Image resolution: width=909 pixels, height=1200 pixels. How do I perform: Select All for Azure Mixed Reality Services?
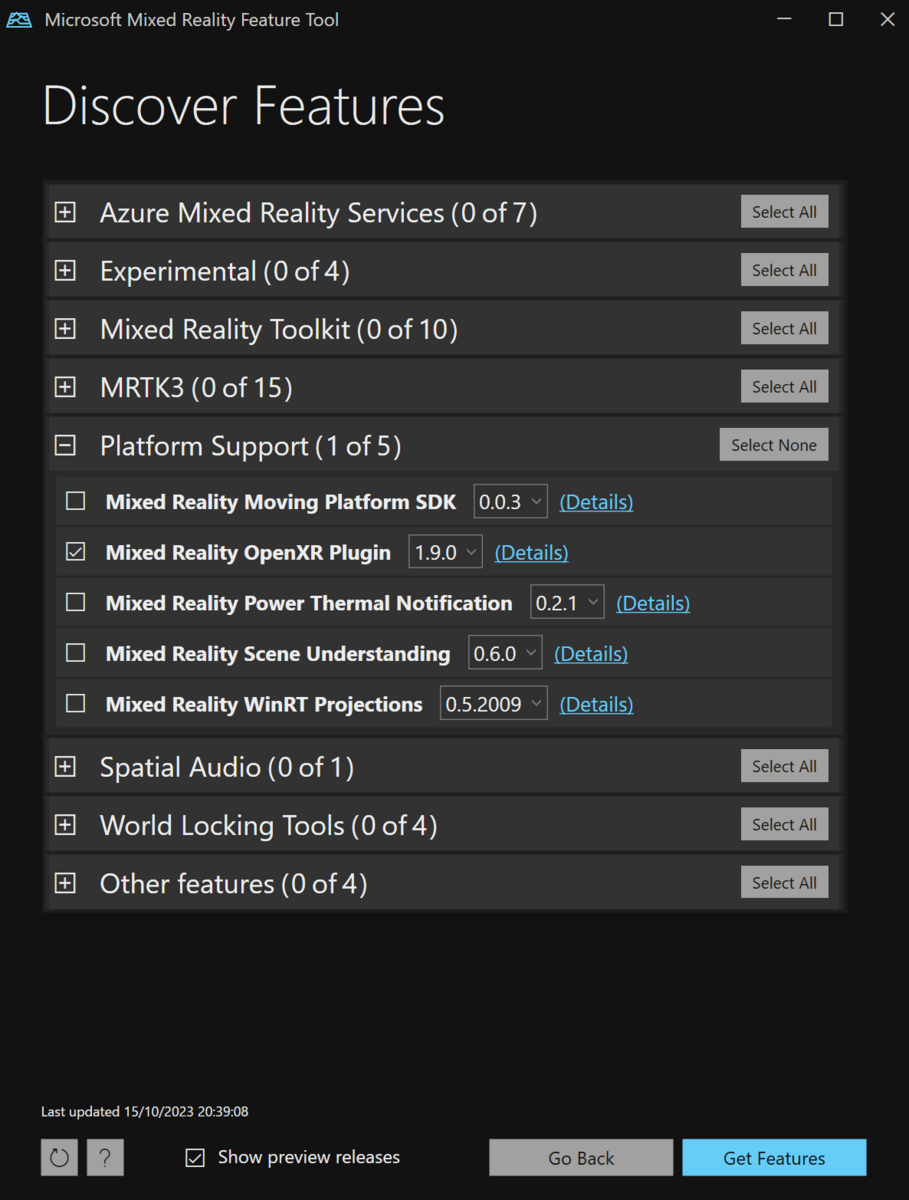click(784, 212)
